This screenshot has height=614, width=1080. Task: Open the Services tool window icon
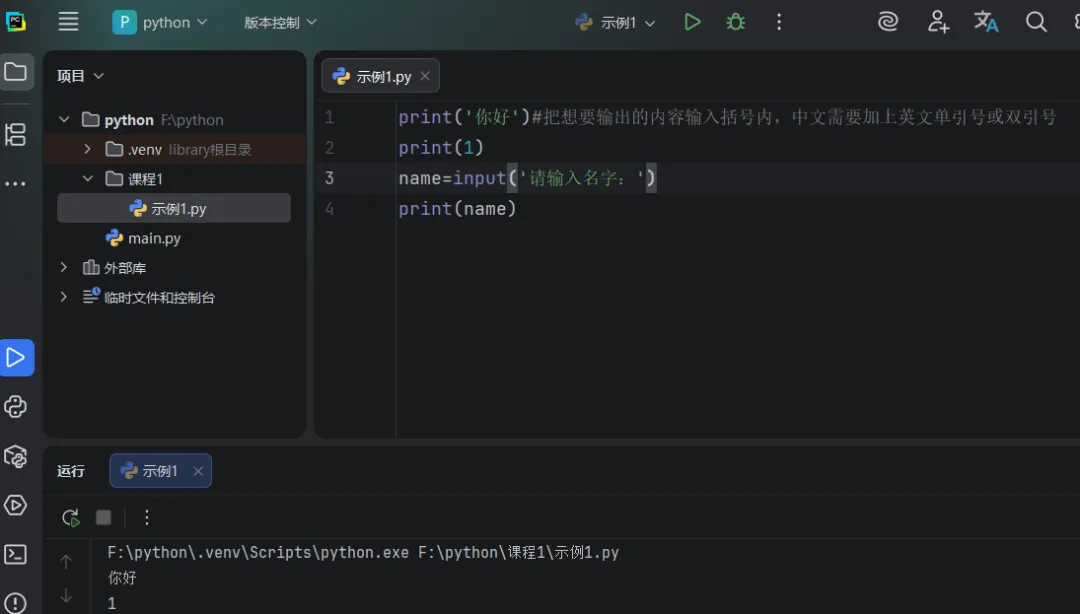click(15, 505)
